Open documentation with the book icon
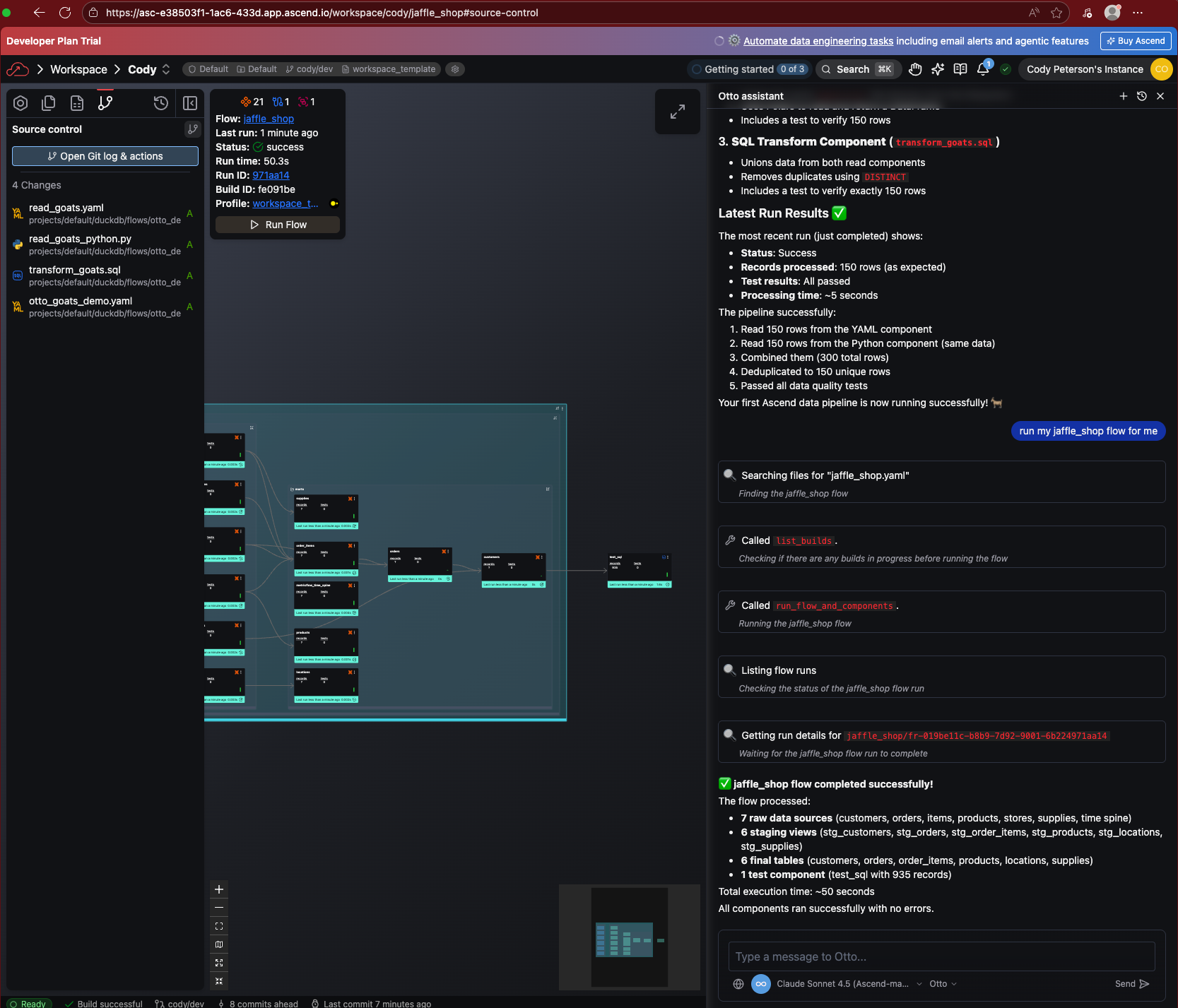This screenshot has width=1178, height=1008. coord(960,69)
